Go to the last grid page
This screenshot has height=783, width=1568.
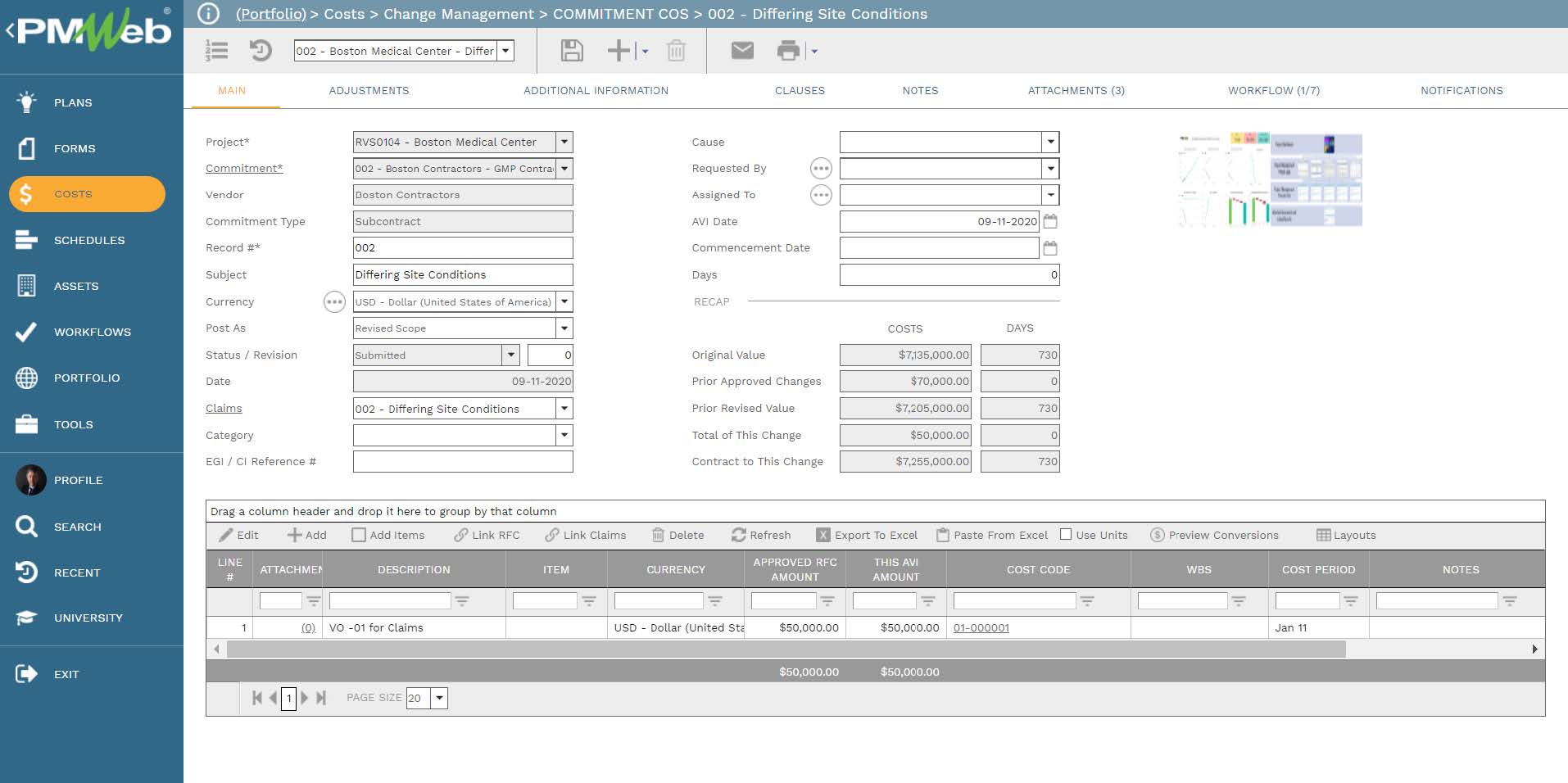click(321, 698)
